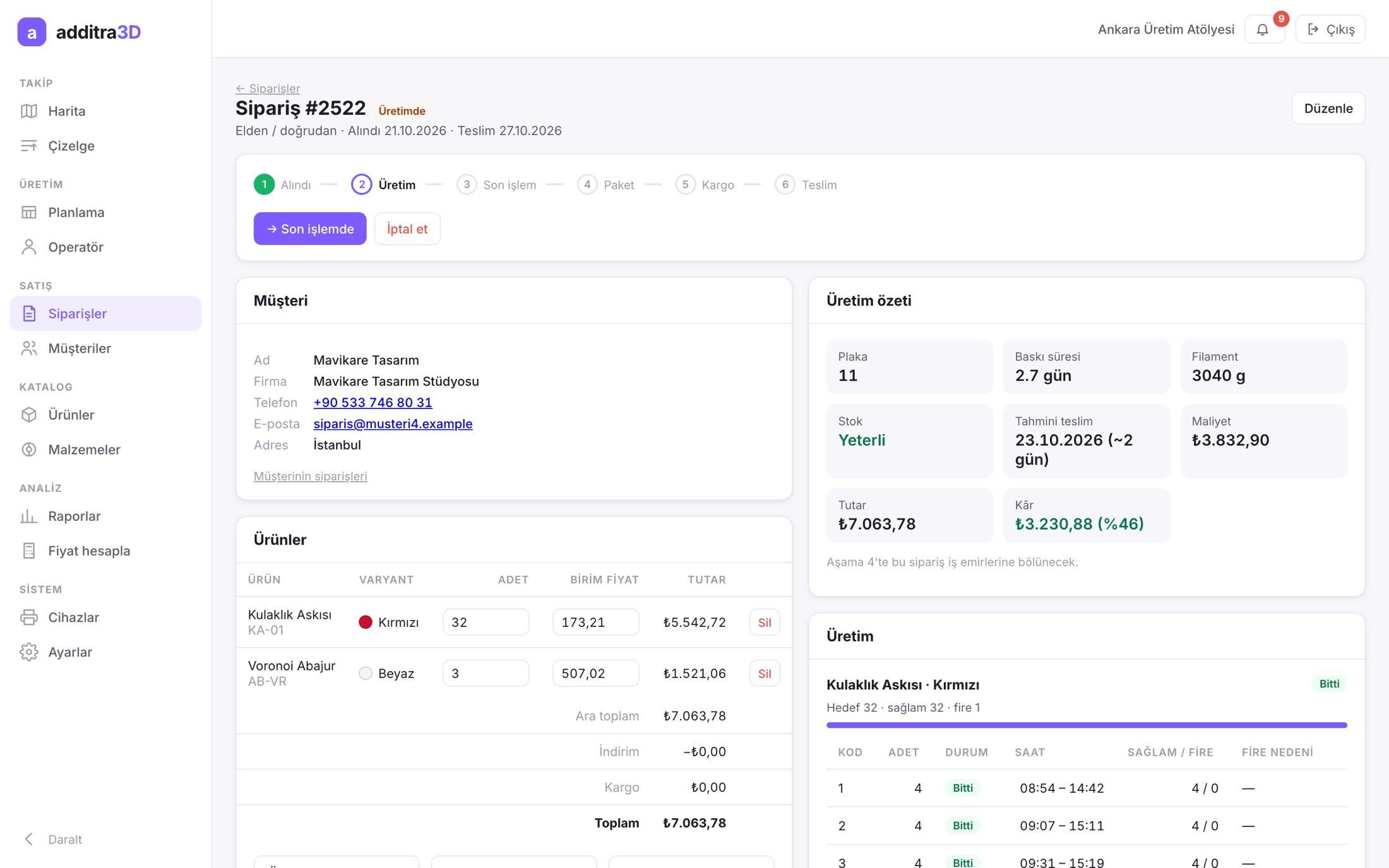Delete the Voronoi Abajur row with Sil

point(765,674)
